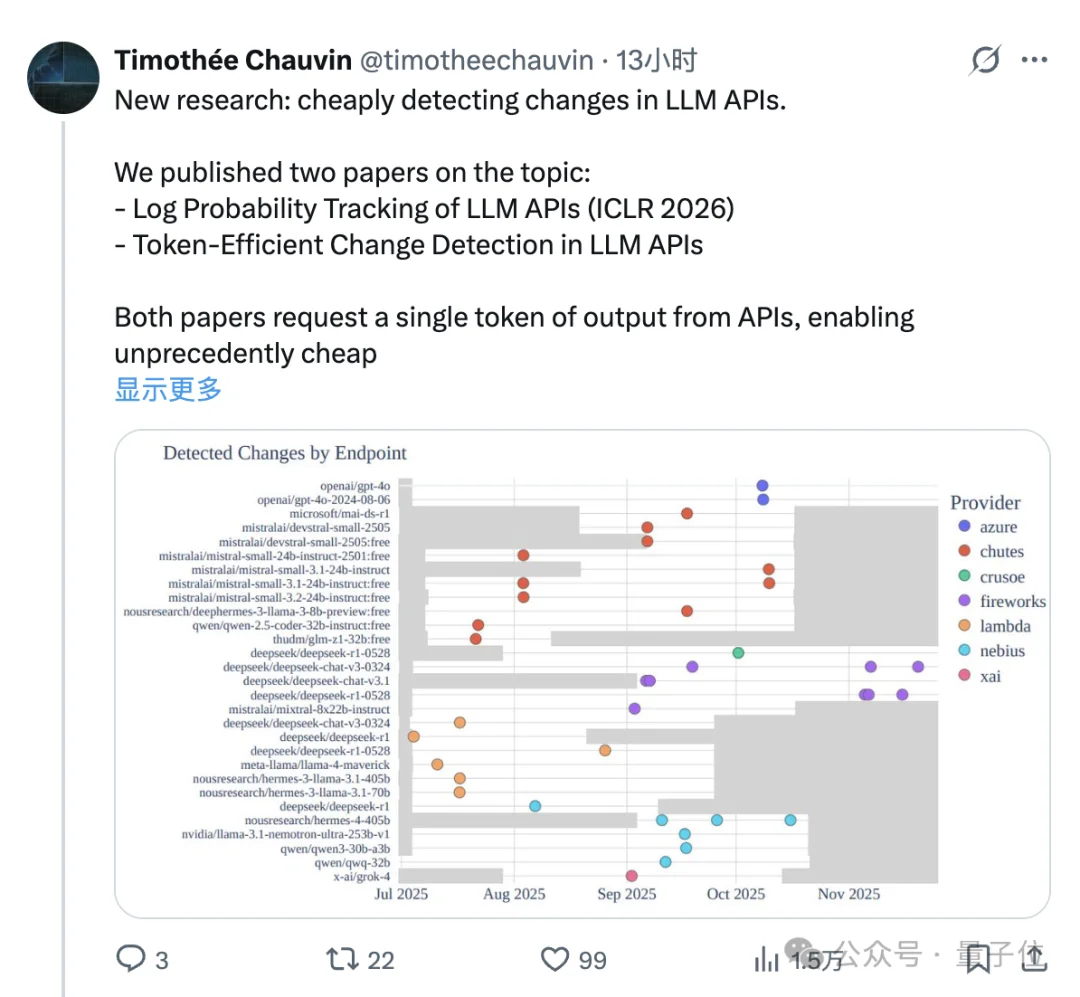Viewport: 1080px width, 997px height.
Task: Select the fireworks purple color dot
Action: pos(963,601)
